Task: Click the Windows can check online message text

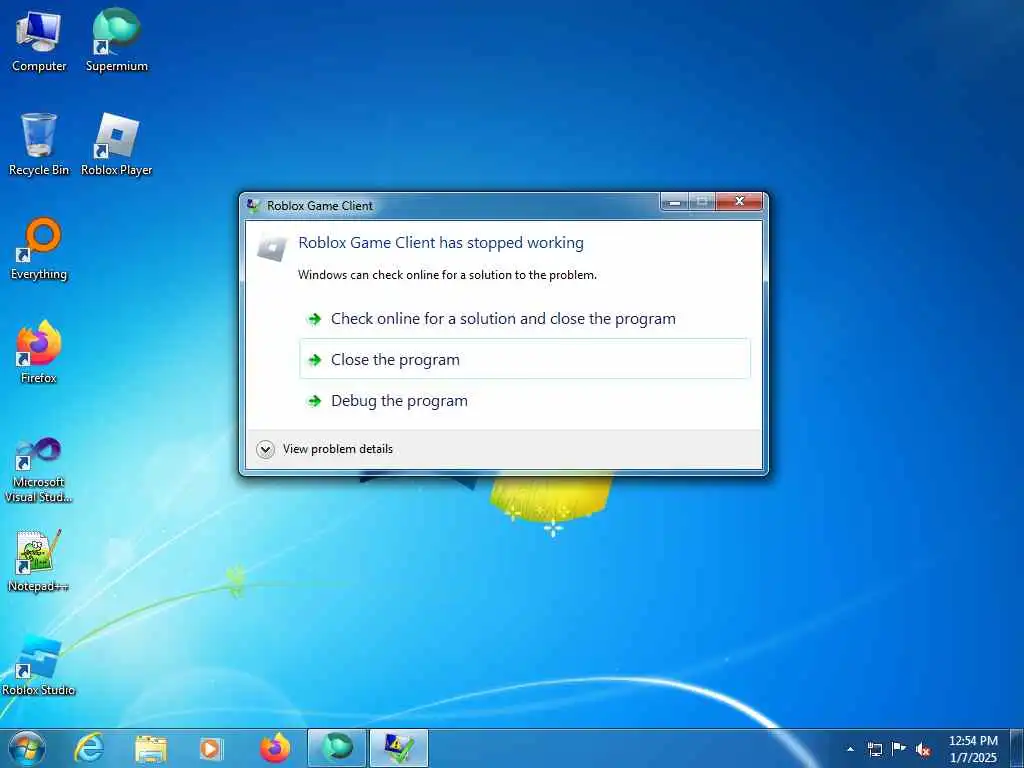Action: tap(447, 275)
